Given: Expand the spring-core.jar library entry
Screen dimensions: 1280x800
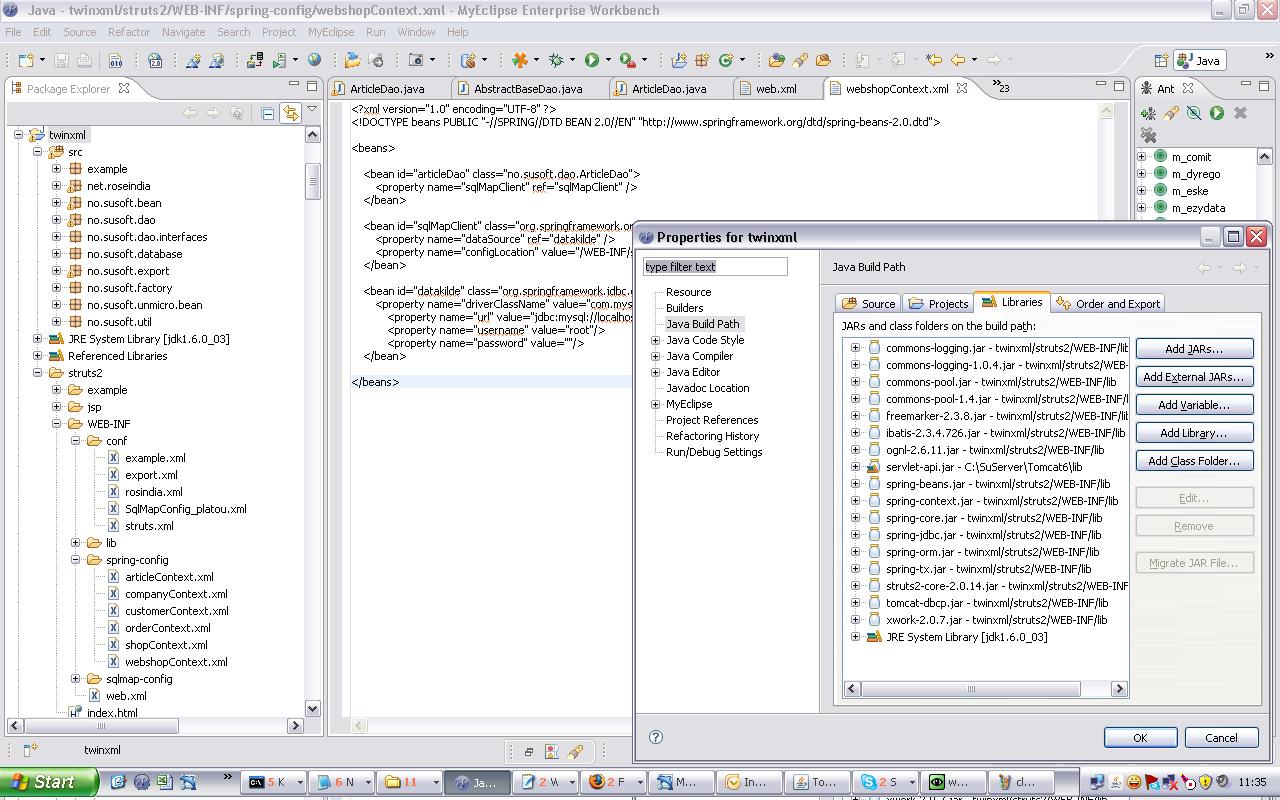Looking at the screenshot, I should 855,518.
